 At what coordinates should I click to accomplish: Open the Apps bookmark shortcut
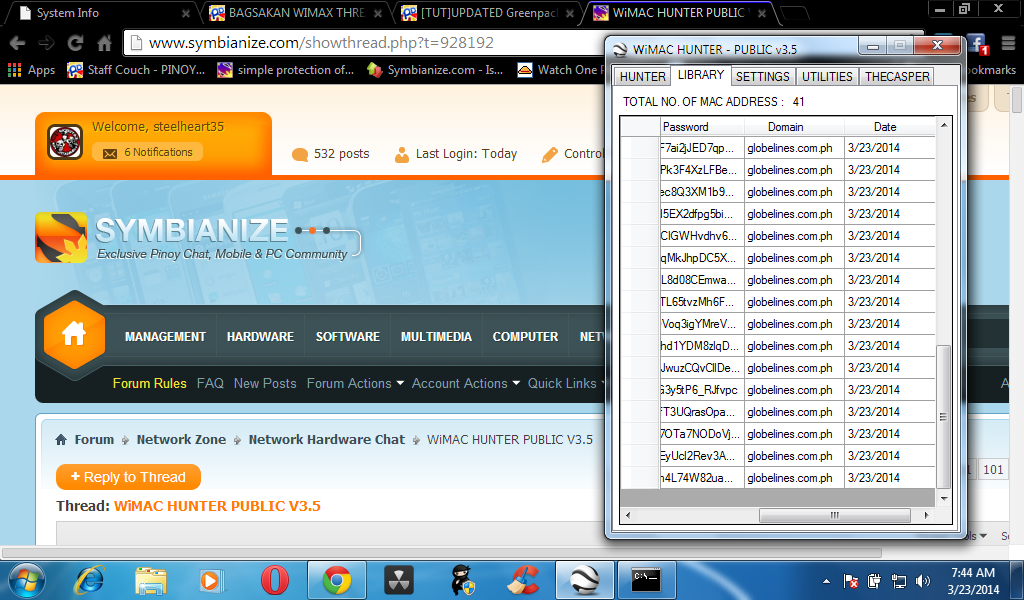click(31, 70)
